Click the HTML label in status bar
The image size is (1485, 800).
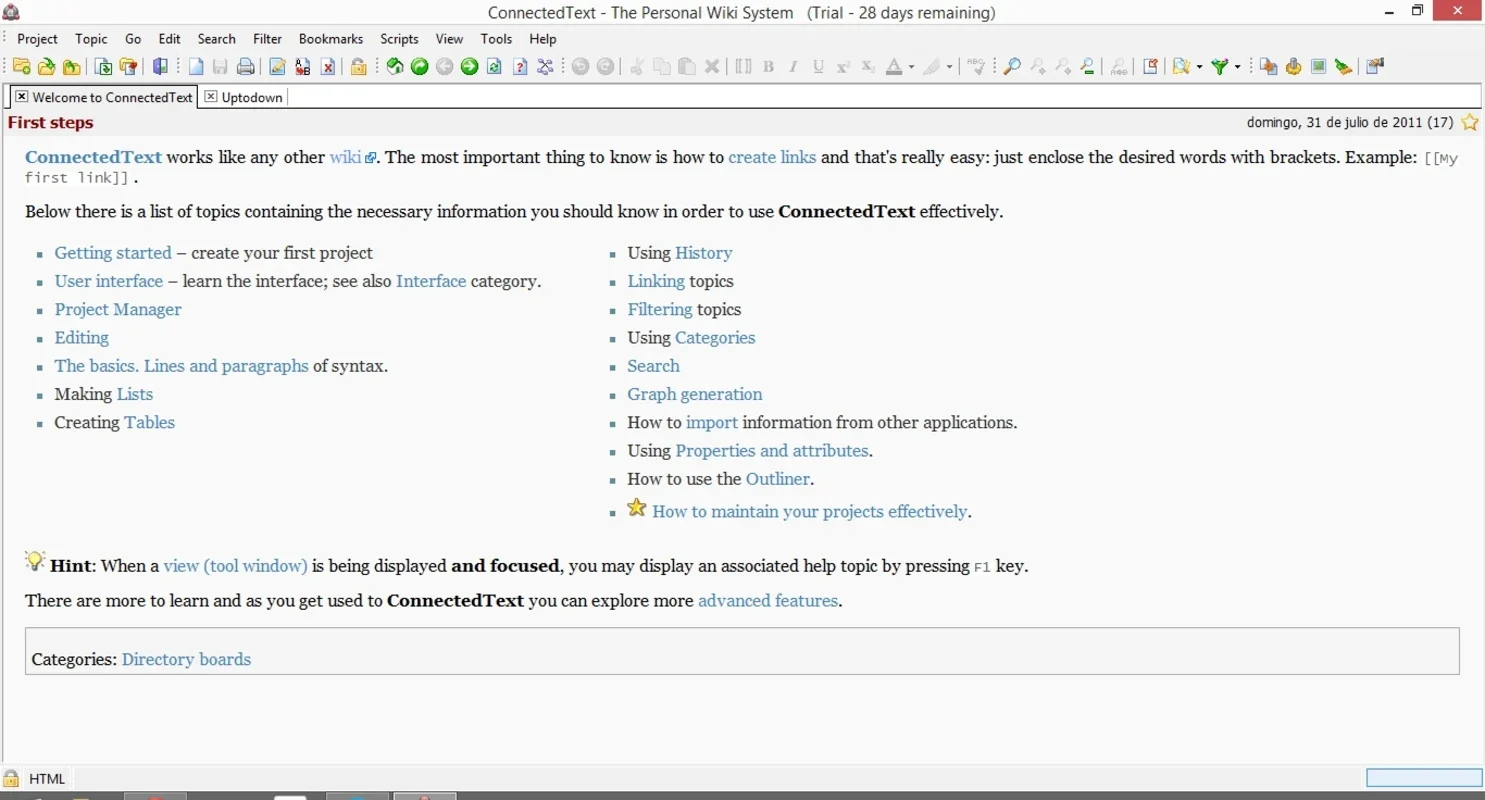(47, 779)
